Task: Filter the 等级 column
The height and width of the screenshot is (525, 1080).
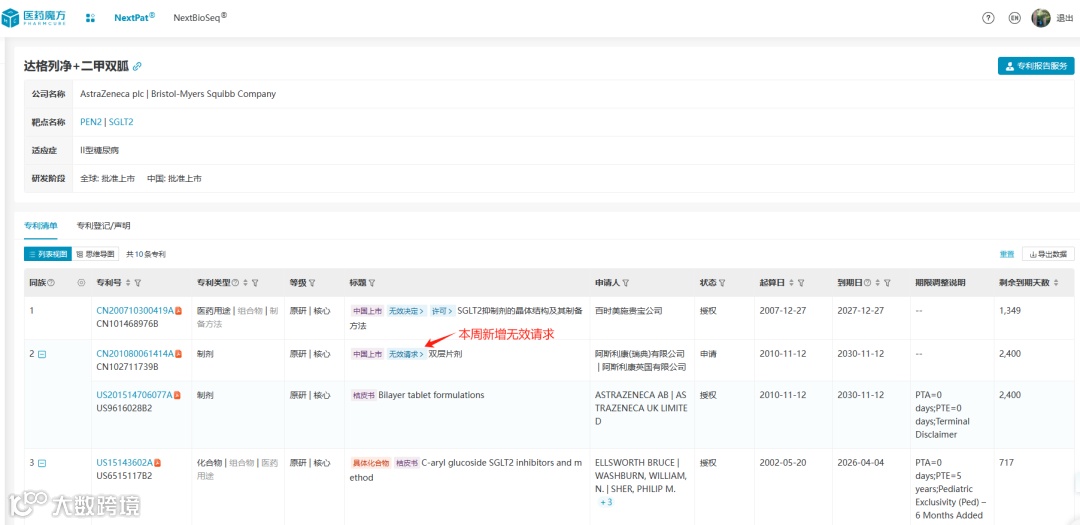Action: 312,282
